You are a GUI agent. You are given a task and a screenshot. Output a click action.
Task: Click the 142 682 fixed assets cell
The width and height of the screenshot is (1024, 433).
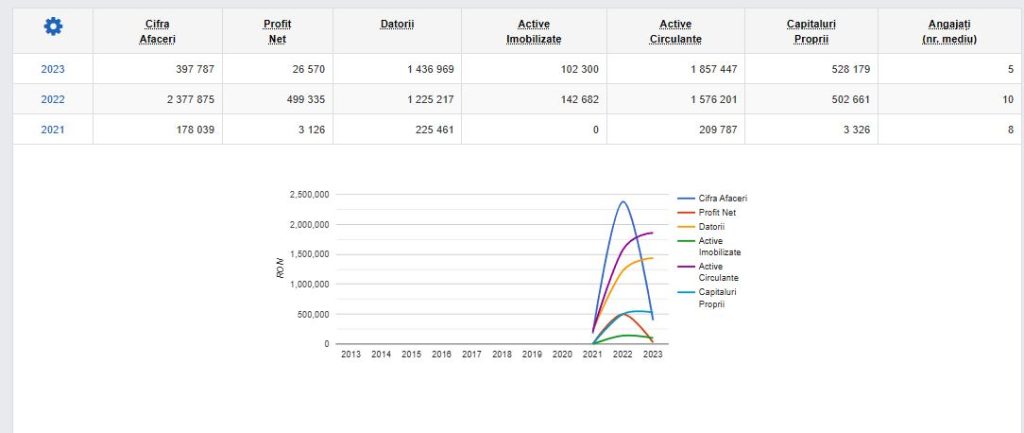coord(534,99)
